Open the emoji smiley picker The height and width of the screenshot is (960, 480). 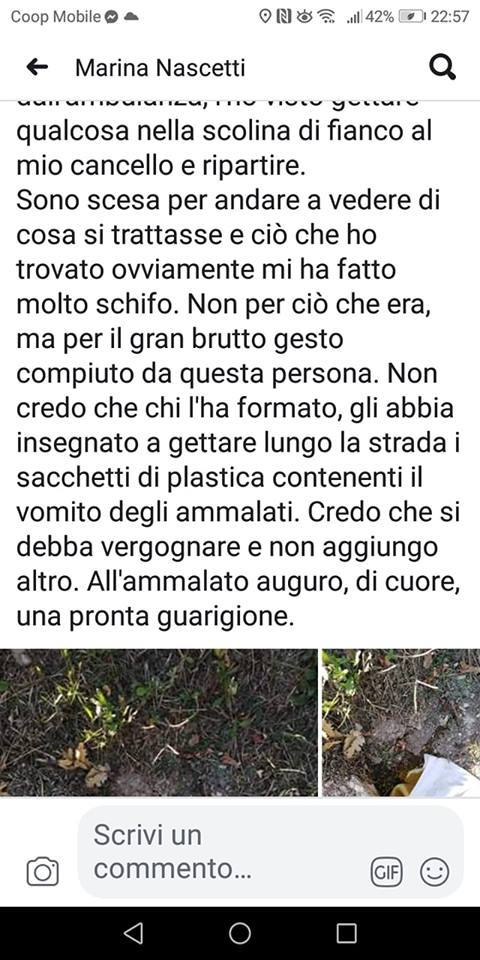(x=434, y=872)
